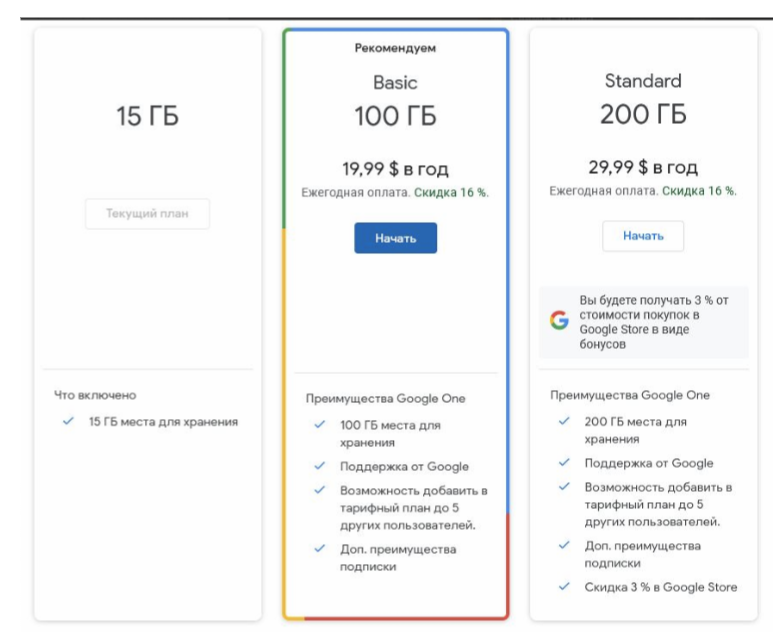Click the Начать button under Standard
This screenshot has width=784, height=632.
[643, 236]
